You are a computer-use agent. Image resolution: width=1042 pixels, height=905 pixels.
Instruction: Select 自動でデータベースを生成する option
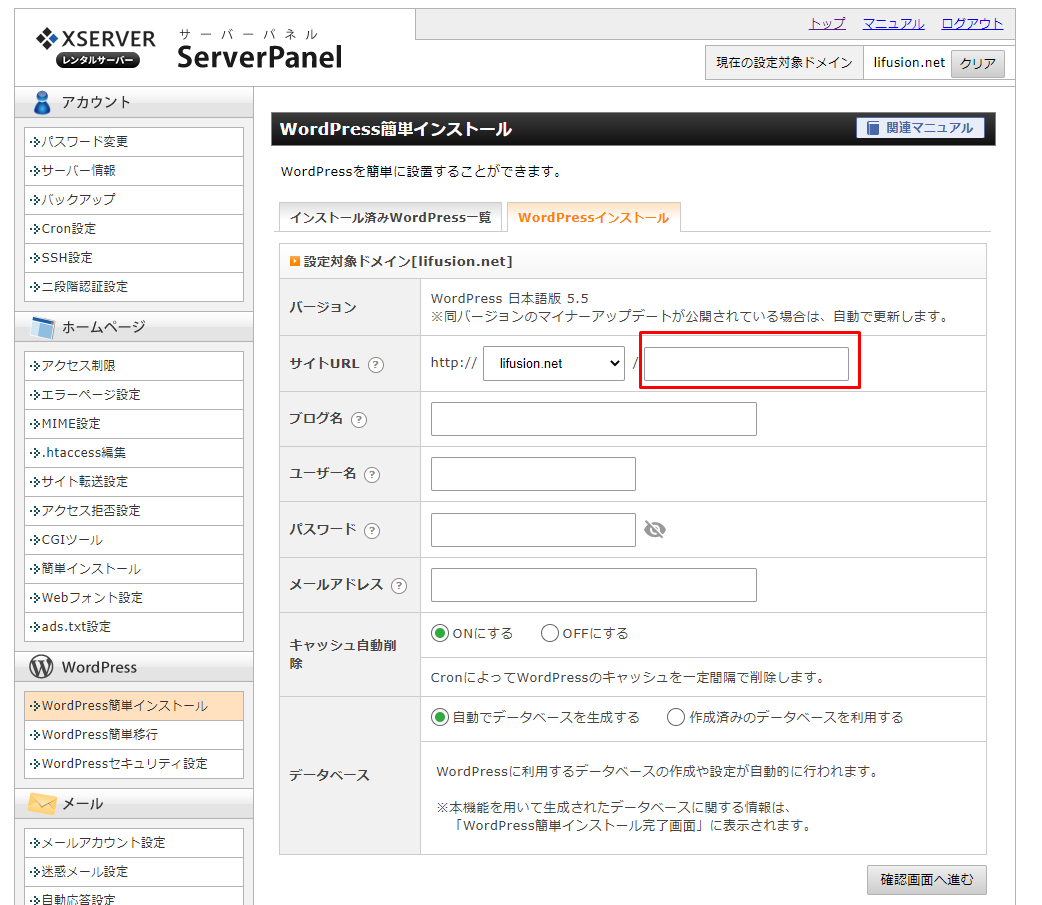pos(440,718)
